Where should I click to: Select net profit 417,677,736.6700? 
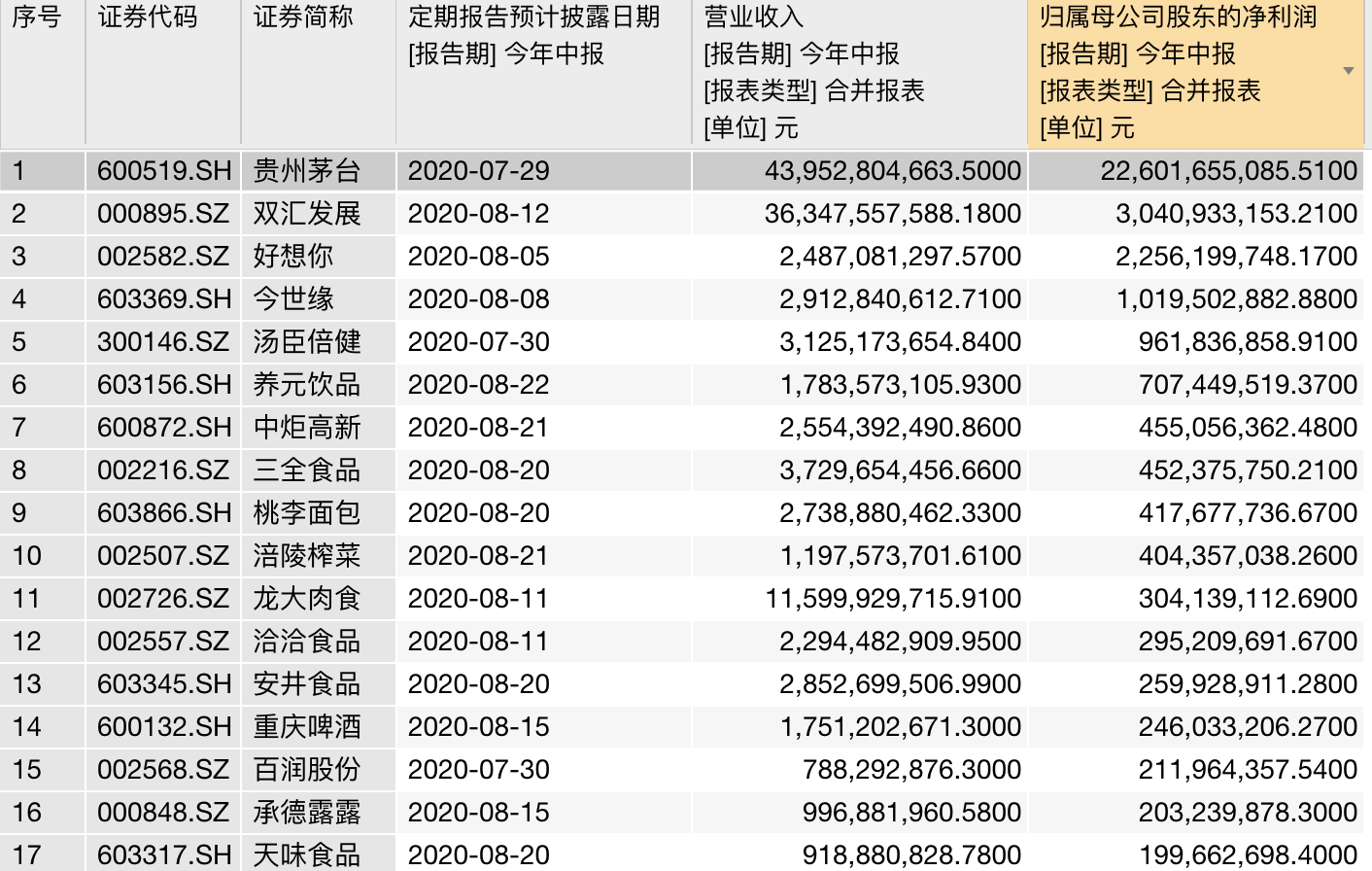[1249, 513]
